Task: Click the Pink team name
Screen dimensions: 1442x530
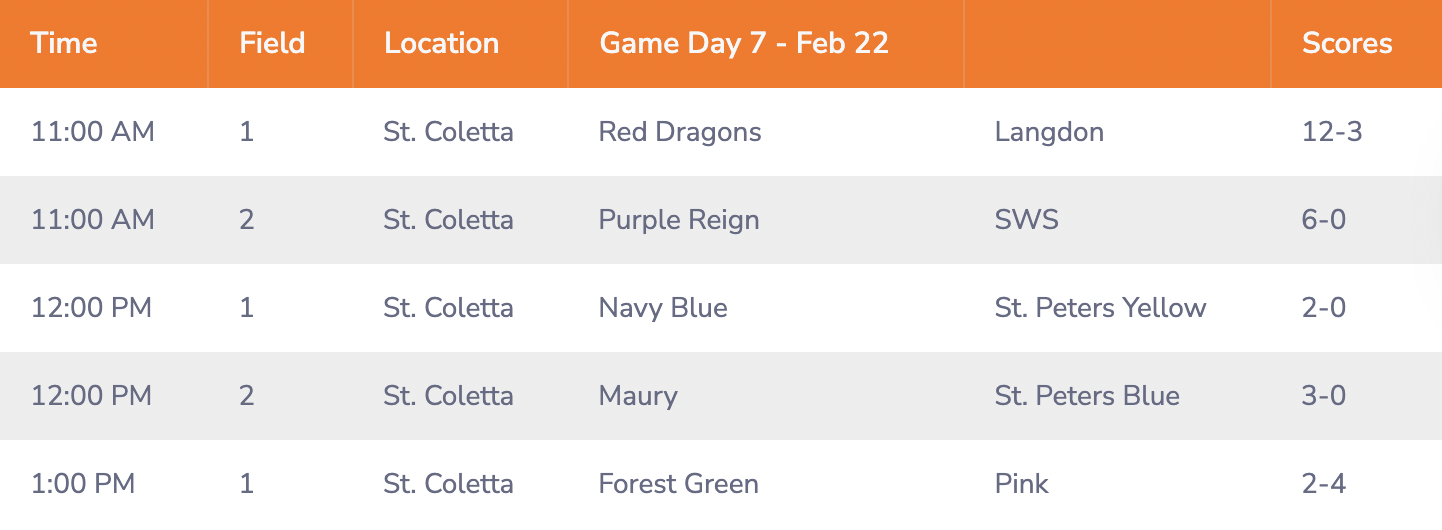Action: tap(1021, 484)
